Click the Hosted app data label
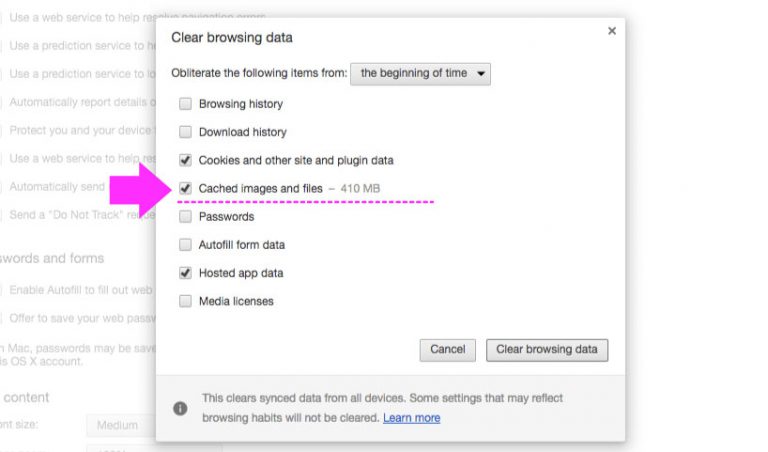768x452 pixels. (240, 273)
